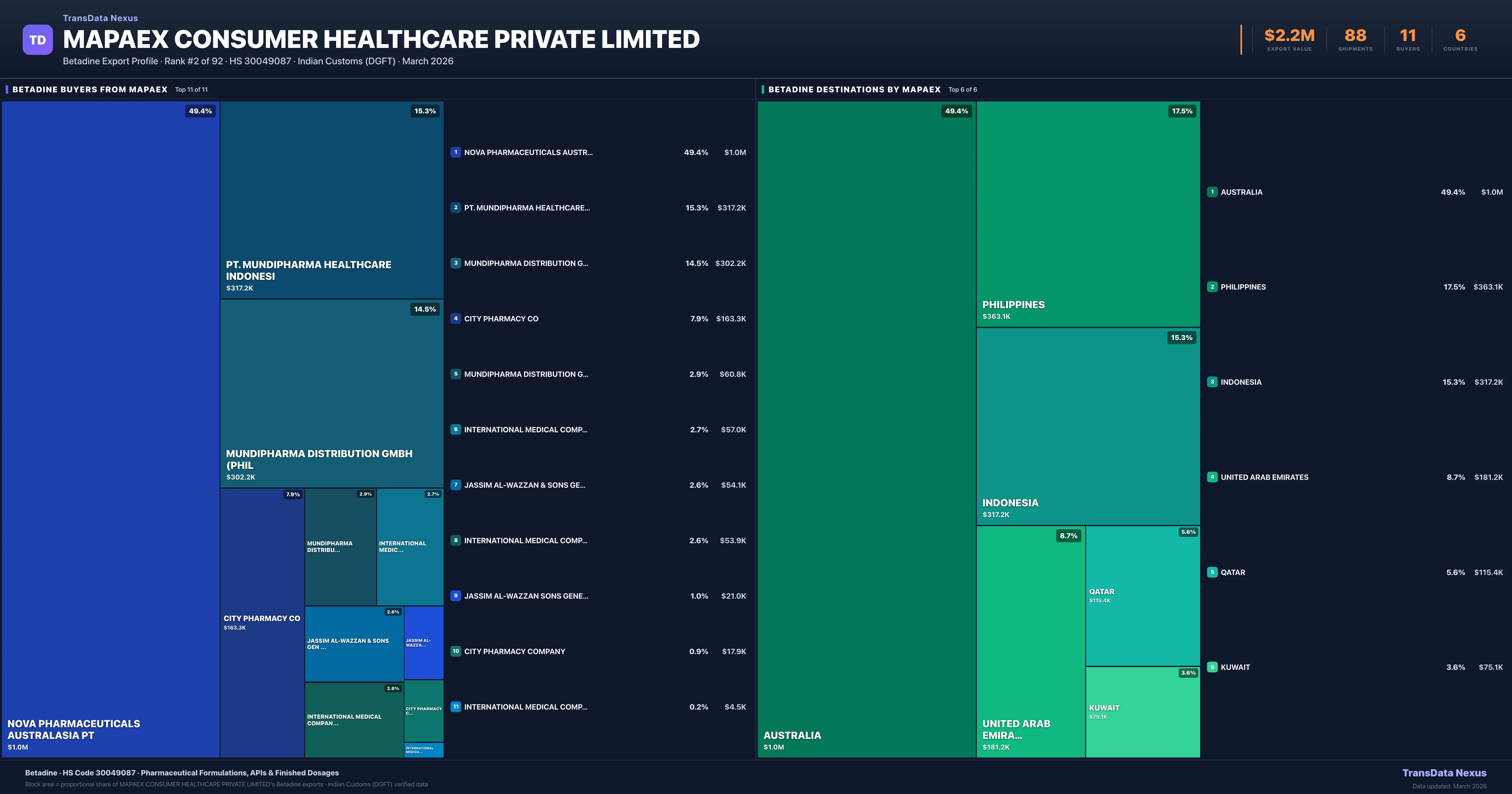Click the rank badge 1 beside NOVA PHARMACEUTICALS
The image size is (1512, 794).
coord(455,152)
